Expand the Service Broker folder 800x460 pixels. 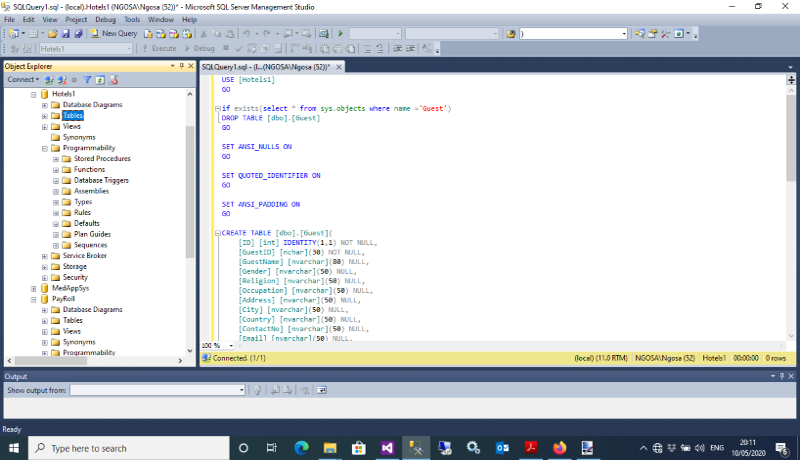click(44, 256)
